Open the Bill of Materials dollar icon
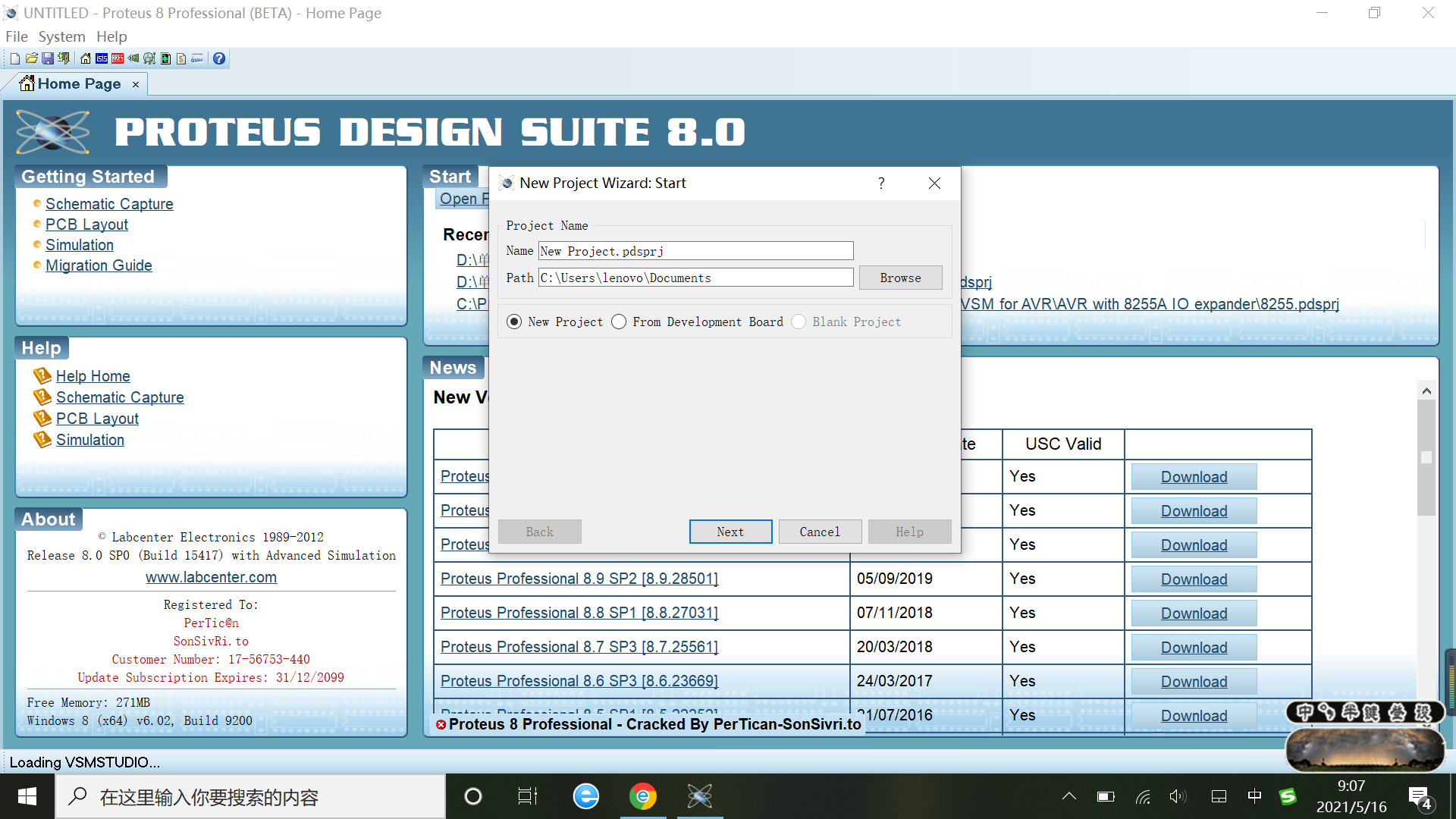1456x819 pixels. (181, 58)
